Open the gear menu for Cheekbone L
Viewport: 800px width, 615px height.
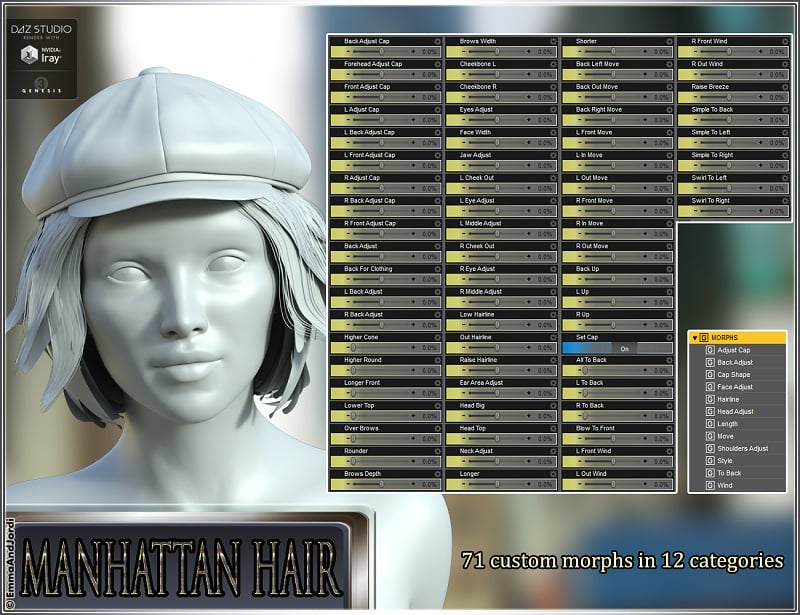[x=553, y=64]
